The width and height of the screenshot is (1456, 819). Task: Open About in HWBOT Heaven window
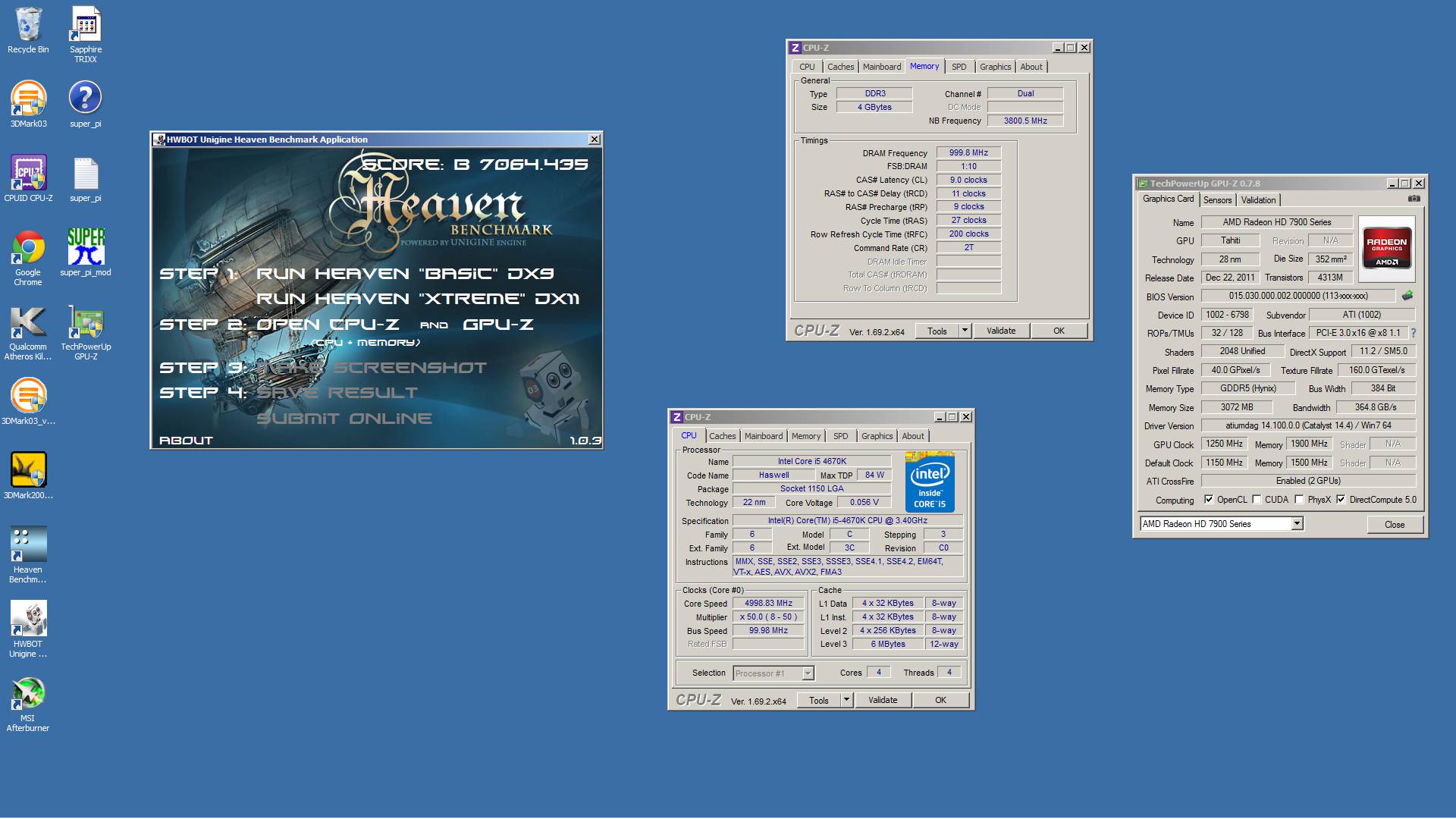click(x=186, y=441)
